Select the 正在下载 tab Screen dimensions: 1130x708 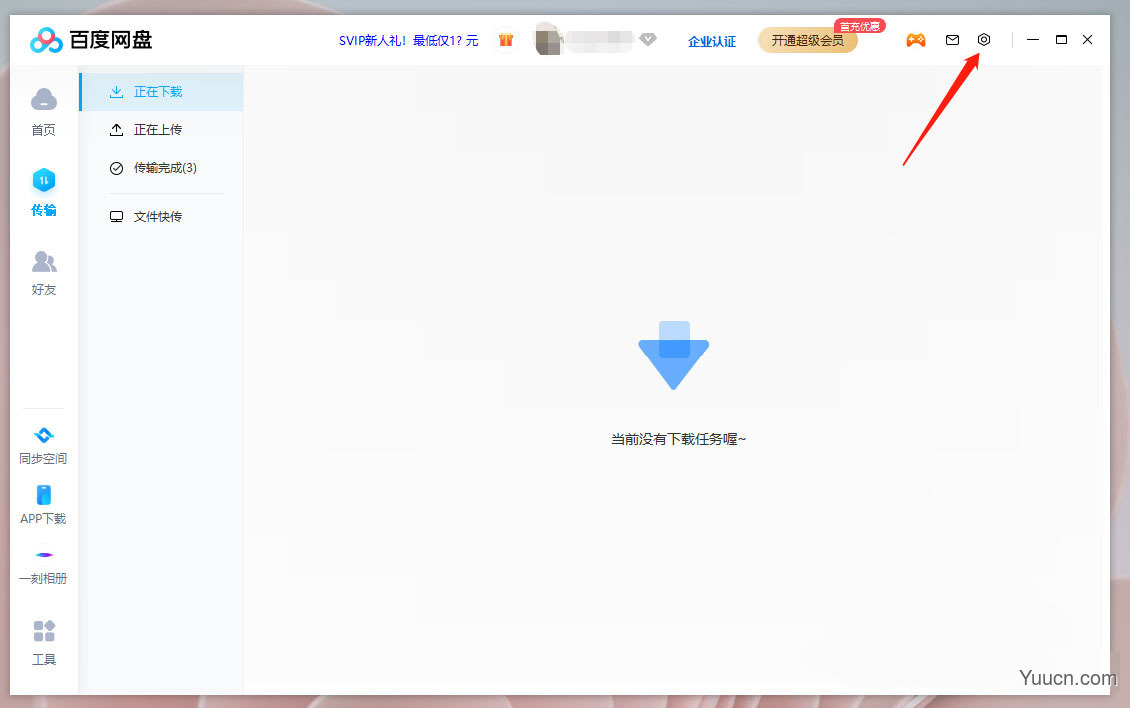click(x=161, y=92)
